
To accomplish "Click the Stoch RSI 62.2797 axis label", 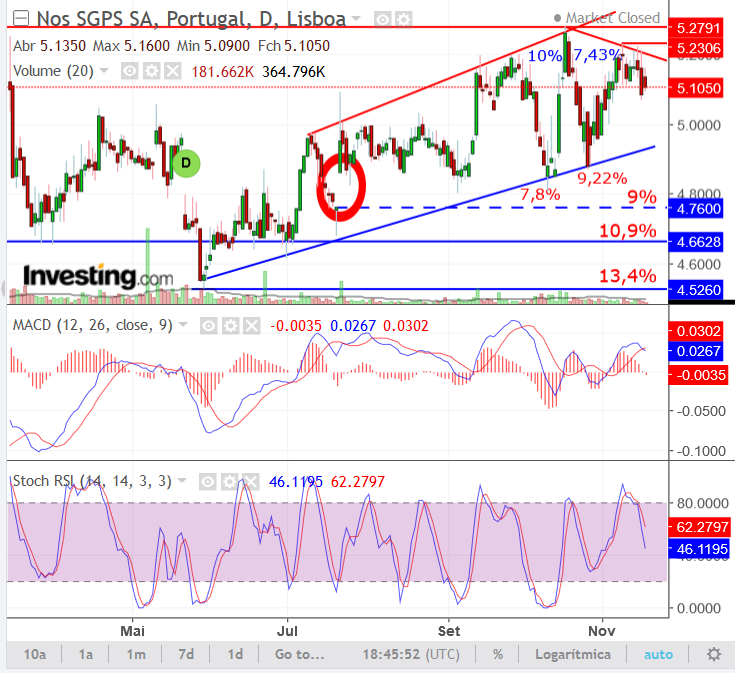I will [699, 527].
